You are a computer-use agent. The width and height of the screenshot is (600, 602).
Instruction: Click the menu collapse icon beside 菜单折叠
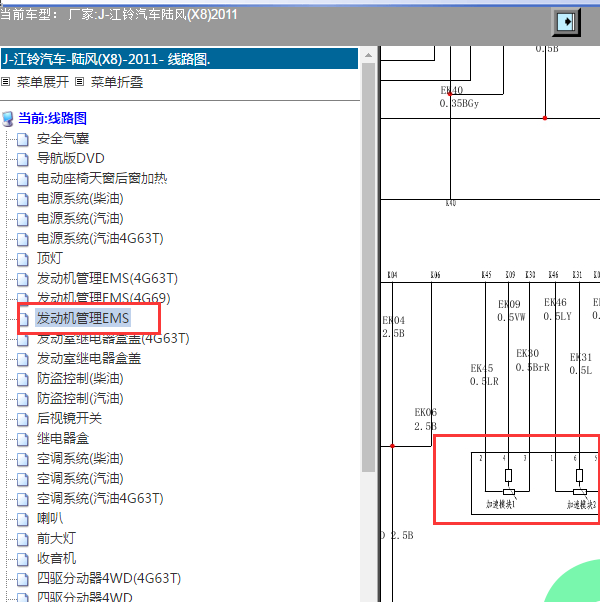click(79, 82)
